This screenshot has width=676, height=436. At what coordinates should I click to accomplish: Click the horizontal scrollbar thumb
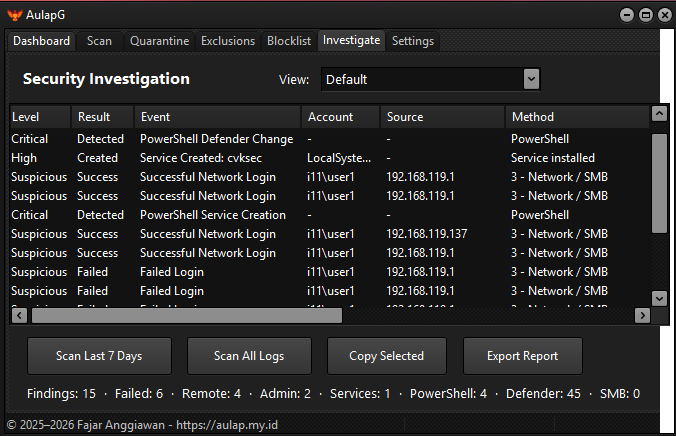(187, 316)
